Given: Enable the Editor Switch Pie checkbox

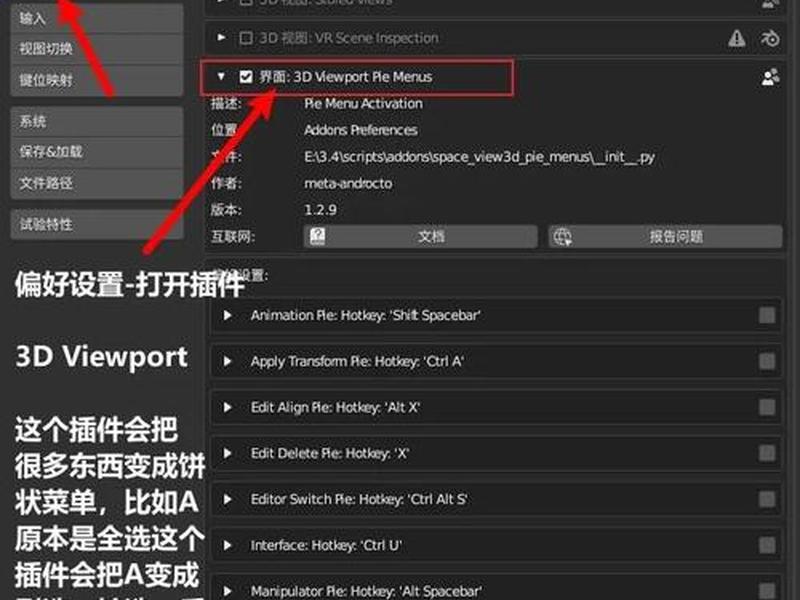Looking at the screenshot, I should coord(767,499).
